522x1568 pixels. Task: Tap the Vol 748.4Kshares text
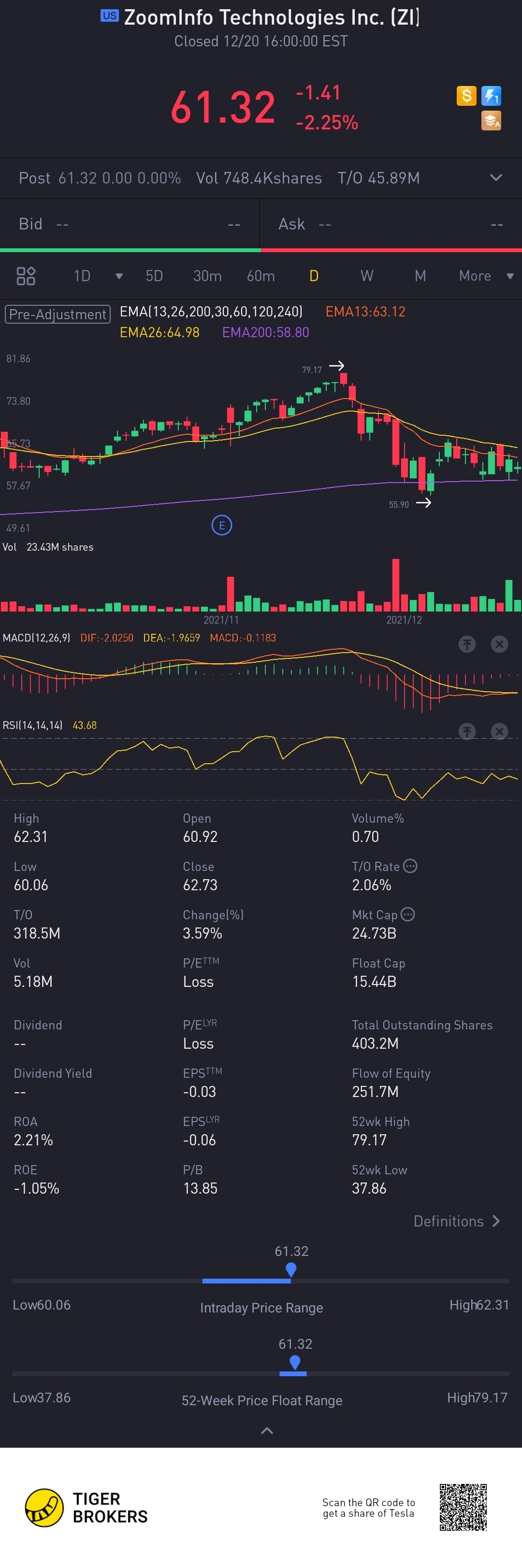tap(259, 178)
